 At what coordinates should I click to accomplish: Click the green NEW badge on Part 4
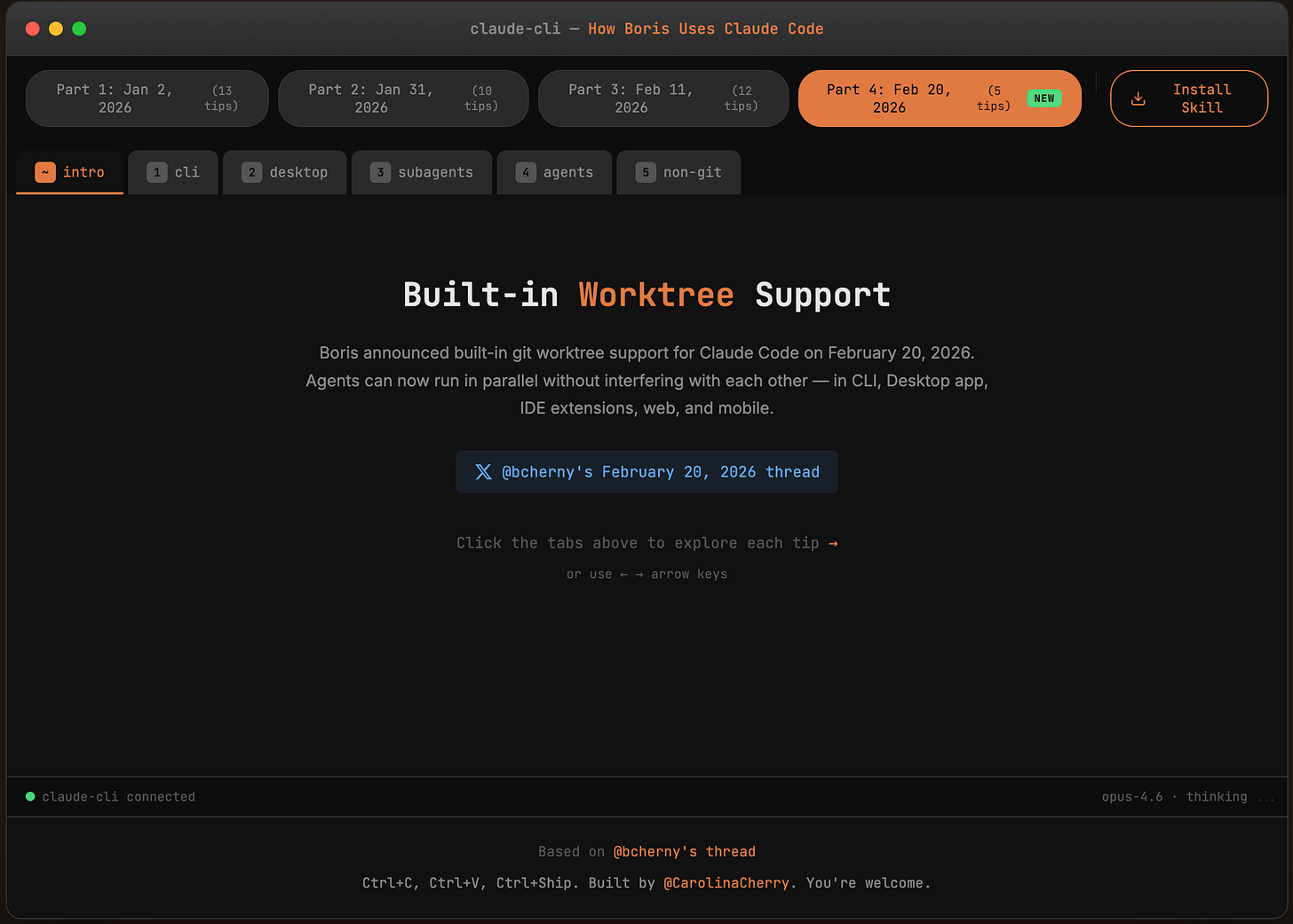coord(1044,99)
